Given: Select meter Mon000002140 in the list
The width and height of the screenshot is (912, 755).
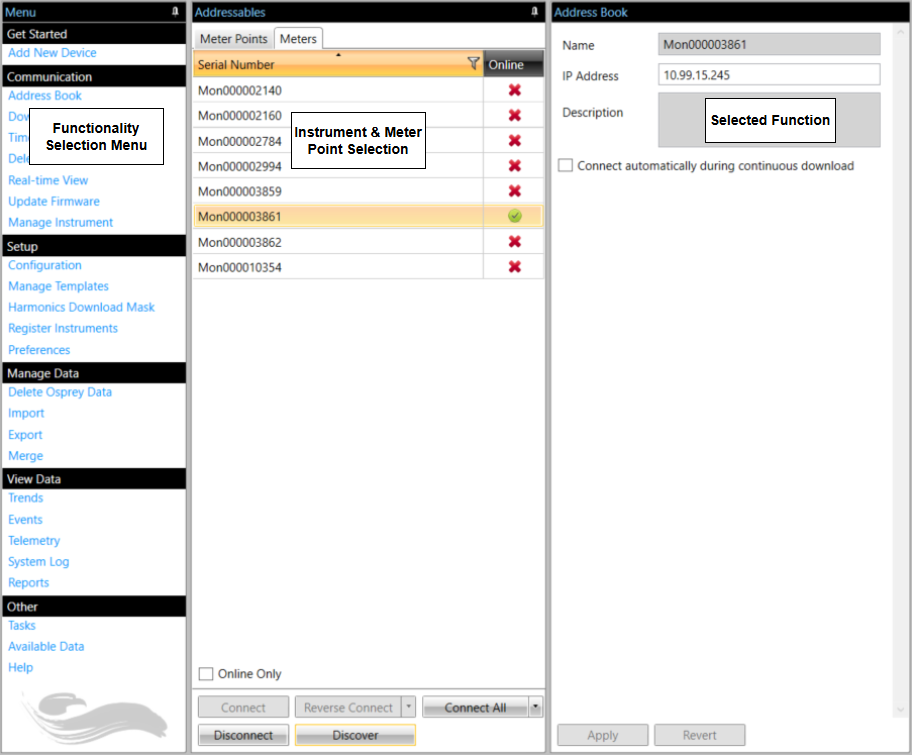Looking at the screenshot, I should [x=368, y=90].
